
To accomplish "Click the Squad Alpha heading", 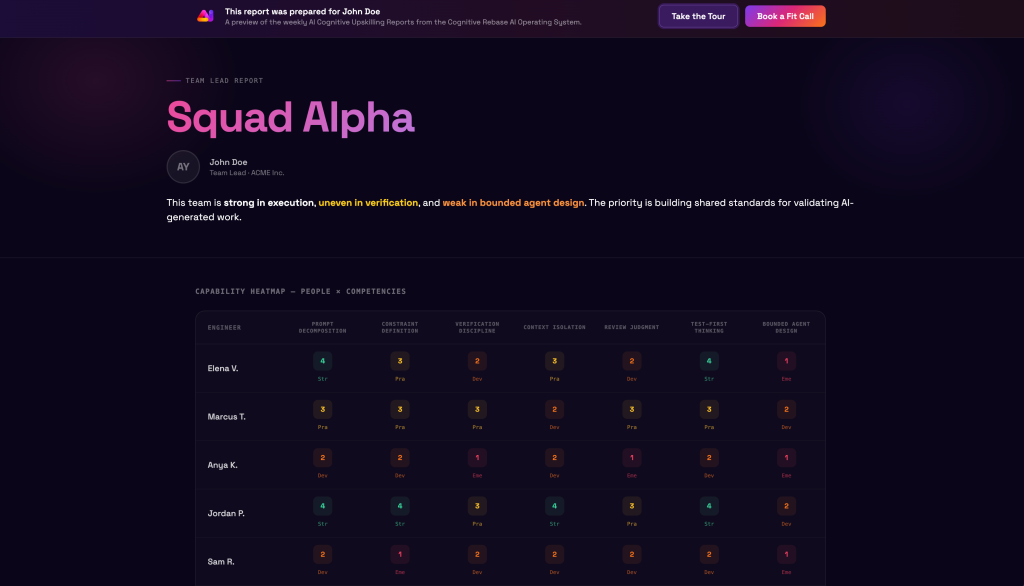I will (290, 117).
